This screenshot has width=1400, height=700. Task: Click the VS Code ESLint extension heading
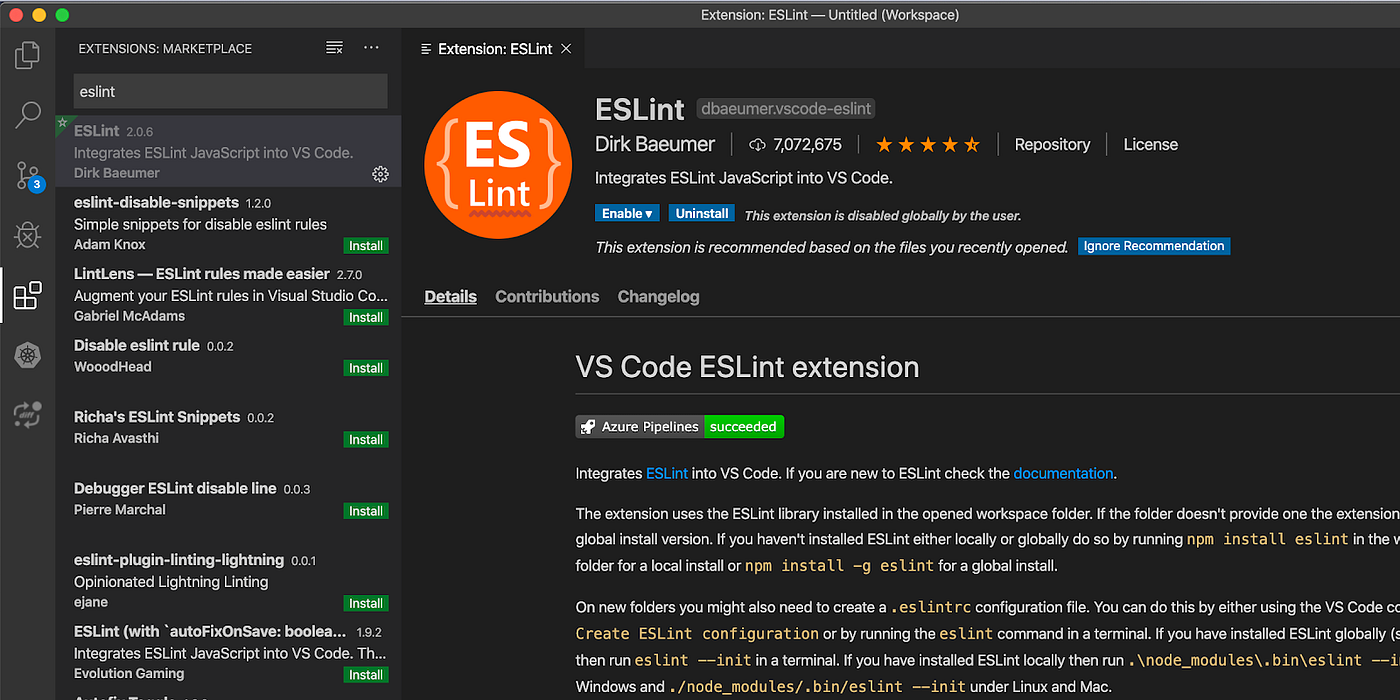click(747, 367)
